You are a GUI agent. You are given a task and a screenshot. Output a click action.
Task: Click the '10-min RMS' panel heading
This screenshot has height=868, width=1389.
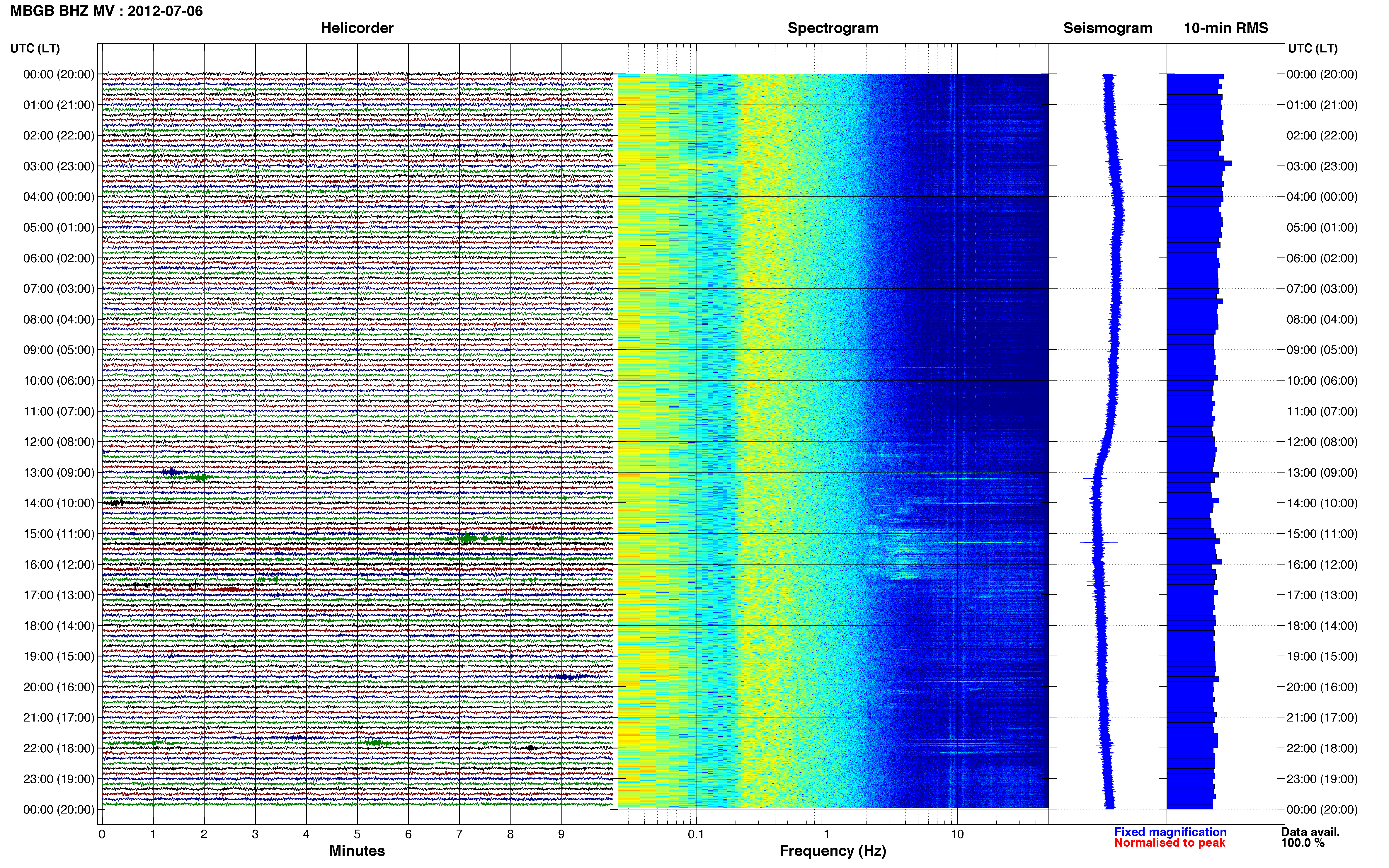click(x=1226, y=28)
